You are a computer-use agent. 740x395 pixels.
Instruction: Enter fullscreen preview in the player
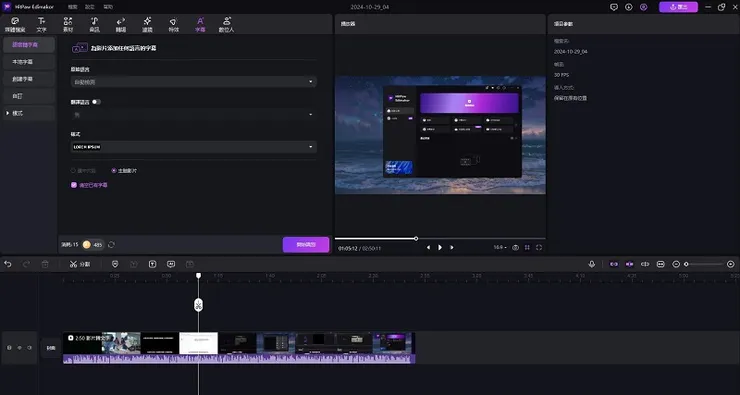tap(539, 247)
